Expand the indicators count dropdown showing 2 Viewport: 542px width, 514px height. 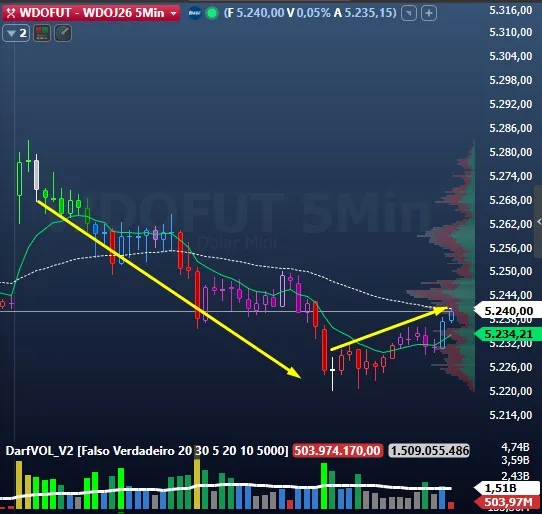tap(16, 34)
